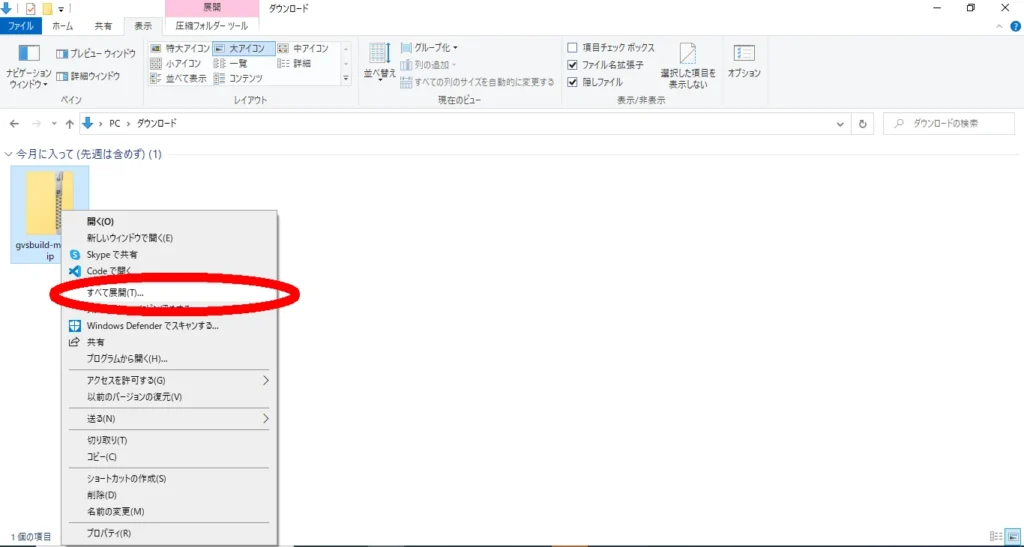The height and width of the screenshot is (547, 1024).
Task: Choose Windows Defender でスキャンする...
Action: click(169, 326)
